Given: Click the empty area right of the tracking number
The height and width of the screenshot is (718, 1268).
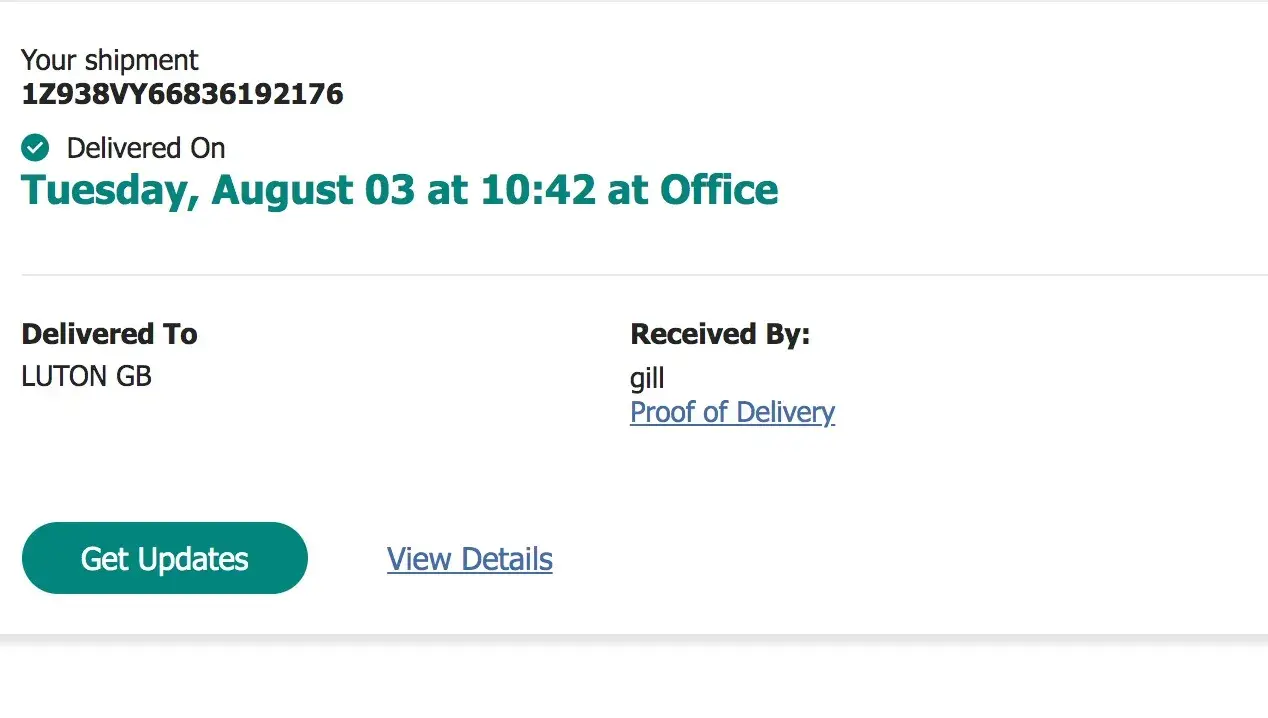Looking at the screenshot, I should [x=800, y=94].
